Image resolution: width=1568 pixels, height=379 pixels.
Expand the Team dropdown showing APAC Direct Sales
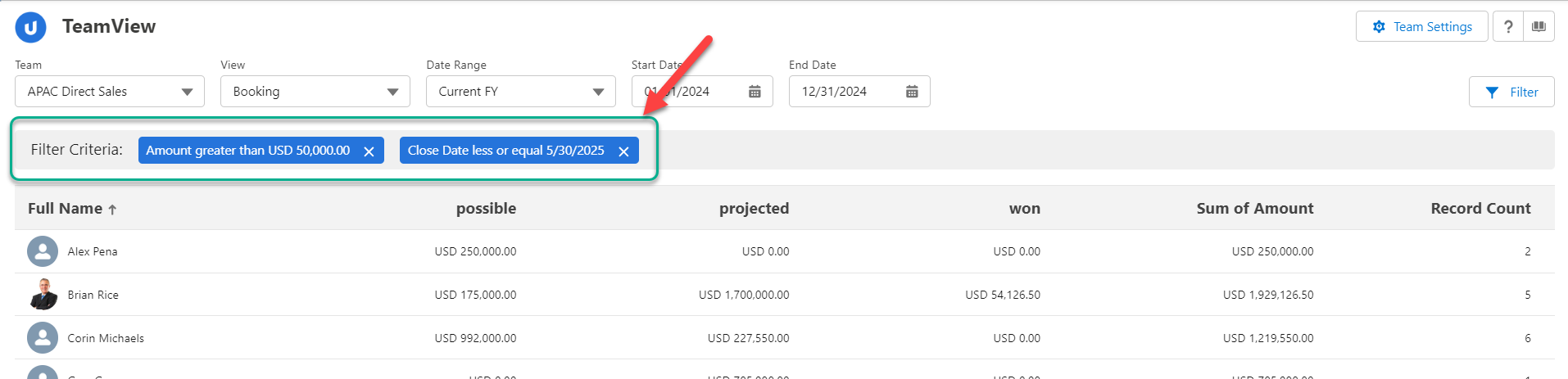pyautogui.click(x=110, y=92)
